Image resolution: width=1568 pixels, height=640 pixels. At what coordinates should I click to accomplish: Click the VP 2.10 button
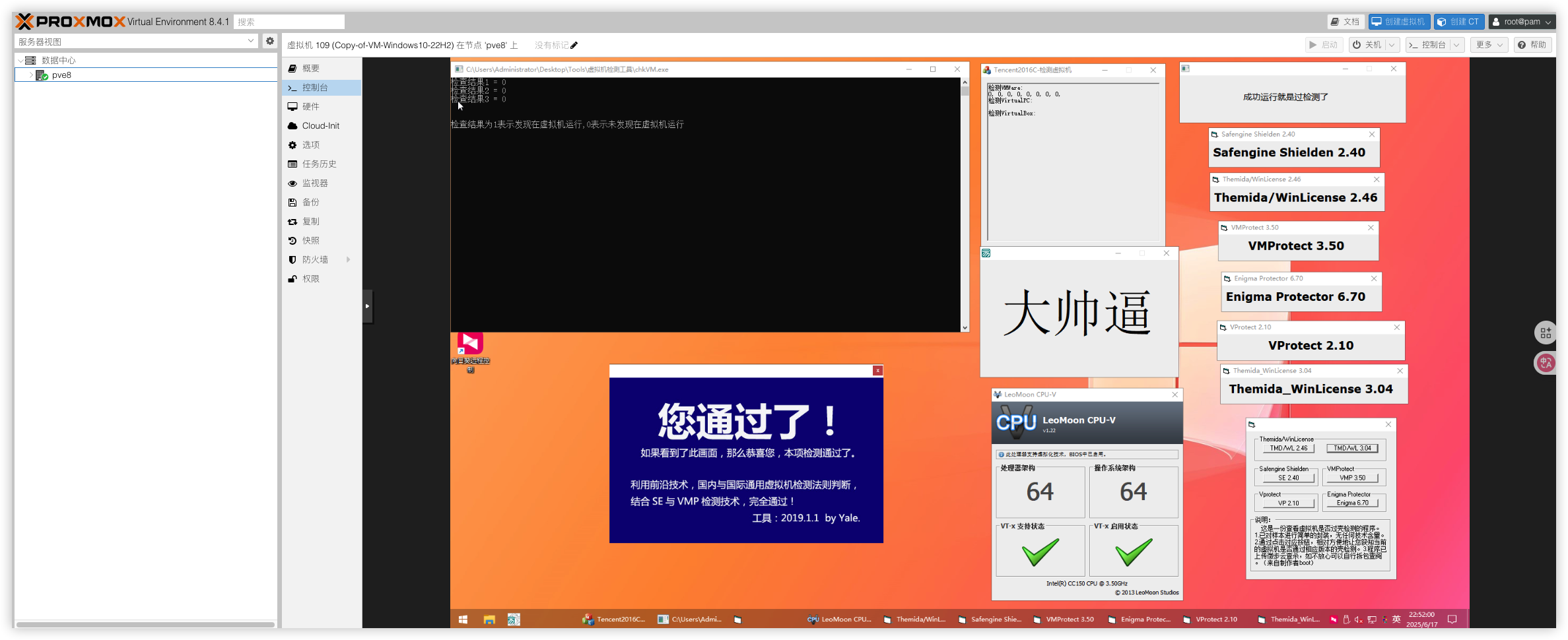click(x=1288, y=503)
